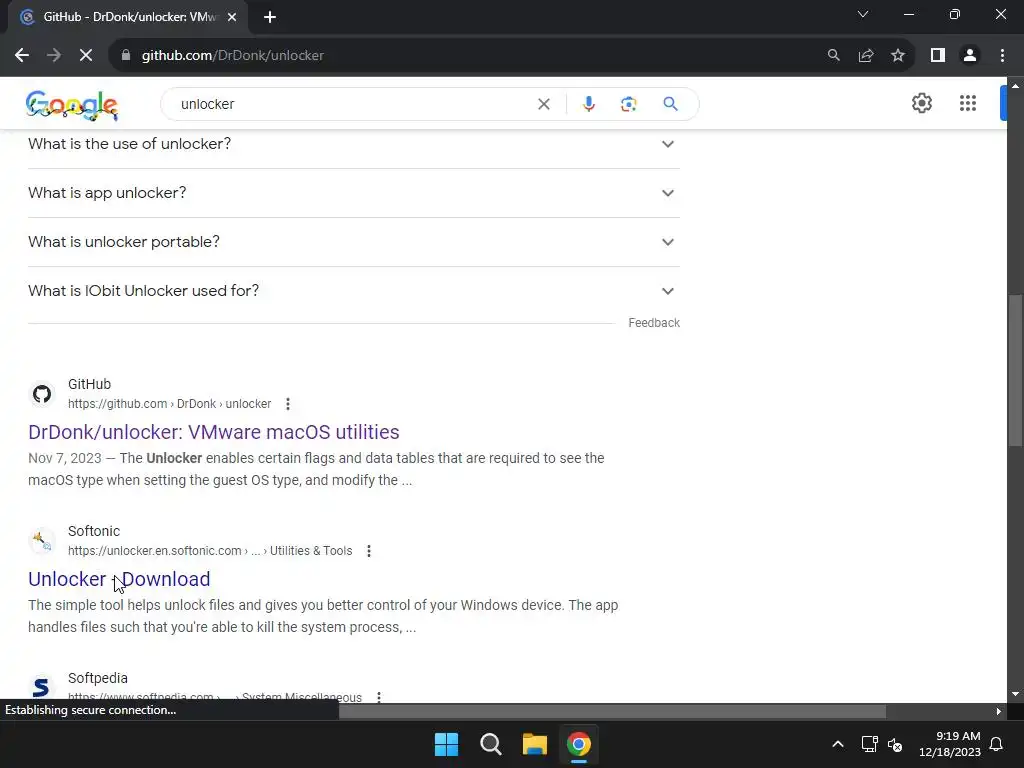Open the tab search chevron
The width and height of the screenshot is (1024, 768).
[863, 14]
